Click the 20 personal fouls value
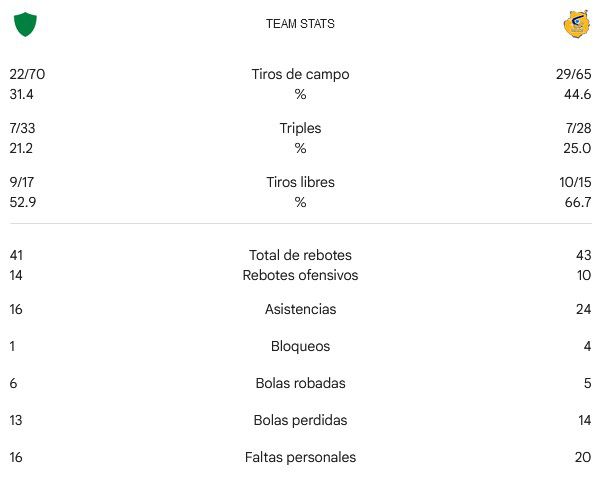This screenshot has height=478, width=601. pyautogui.click(x=583, y=457)
